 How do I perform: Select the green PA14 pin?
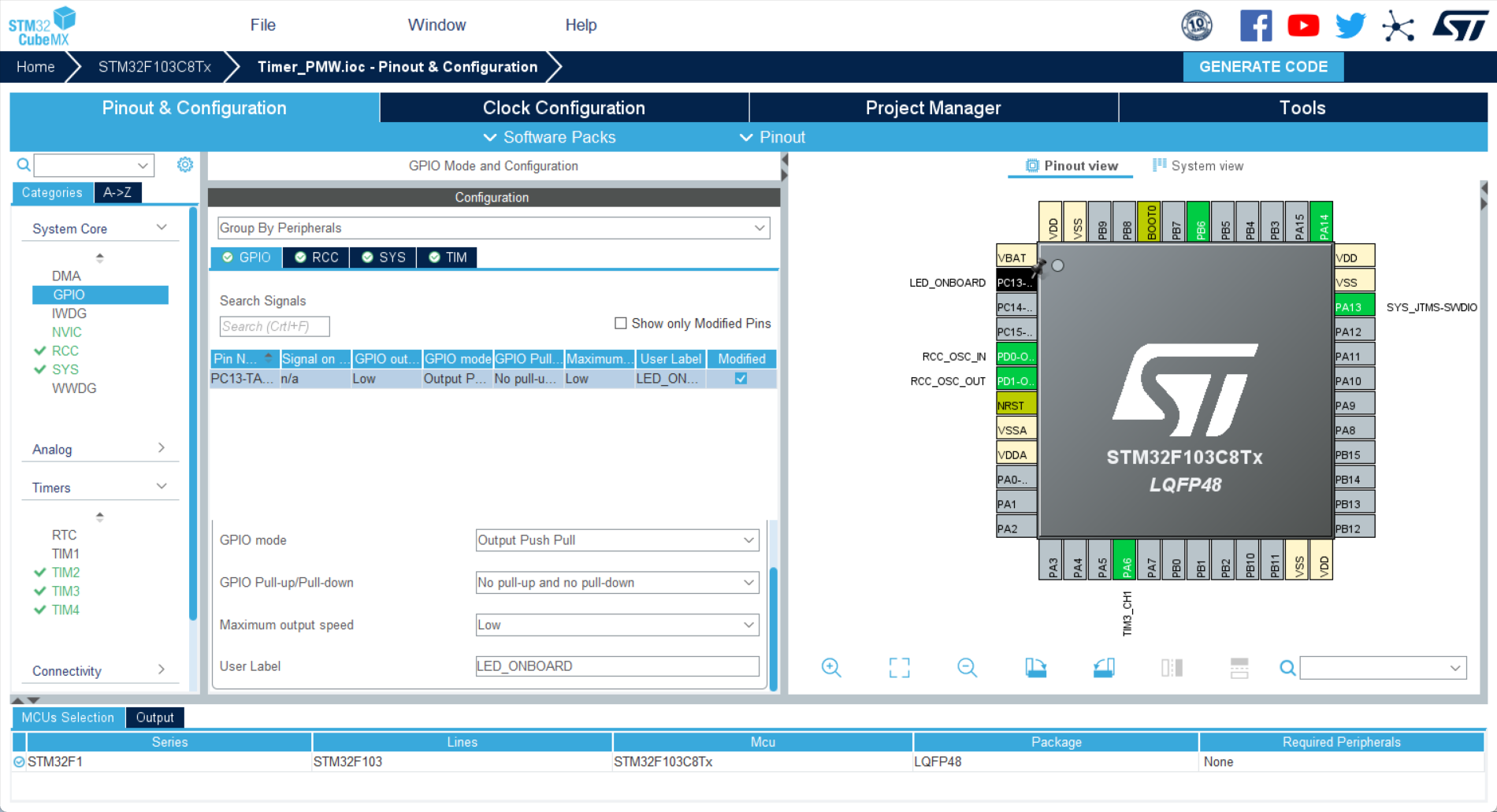[x=1322, y=221]
